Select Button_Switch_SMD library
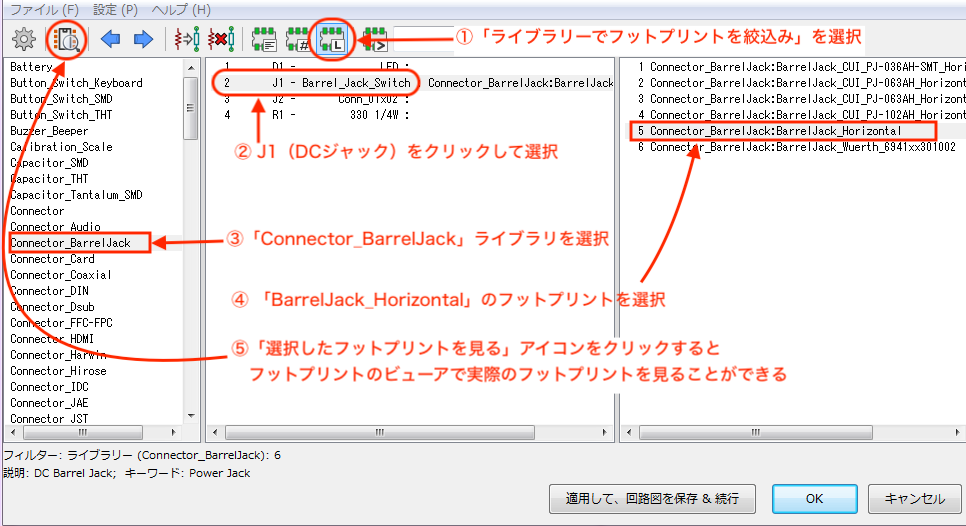This screenshot has height=526, width=966. (61, 99)
